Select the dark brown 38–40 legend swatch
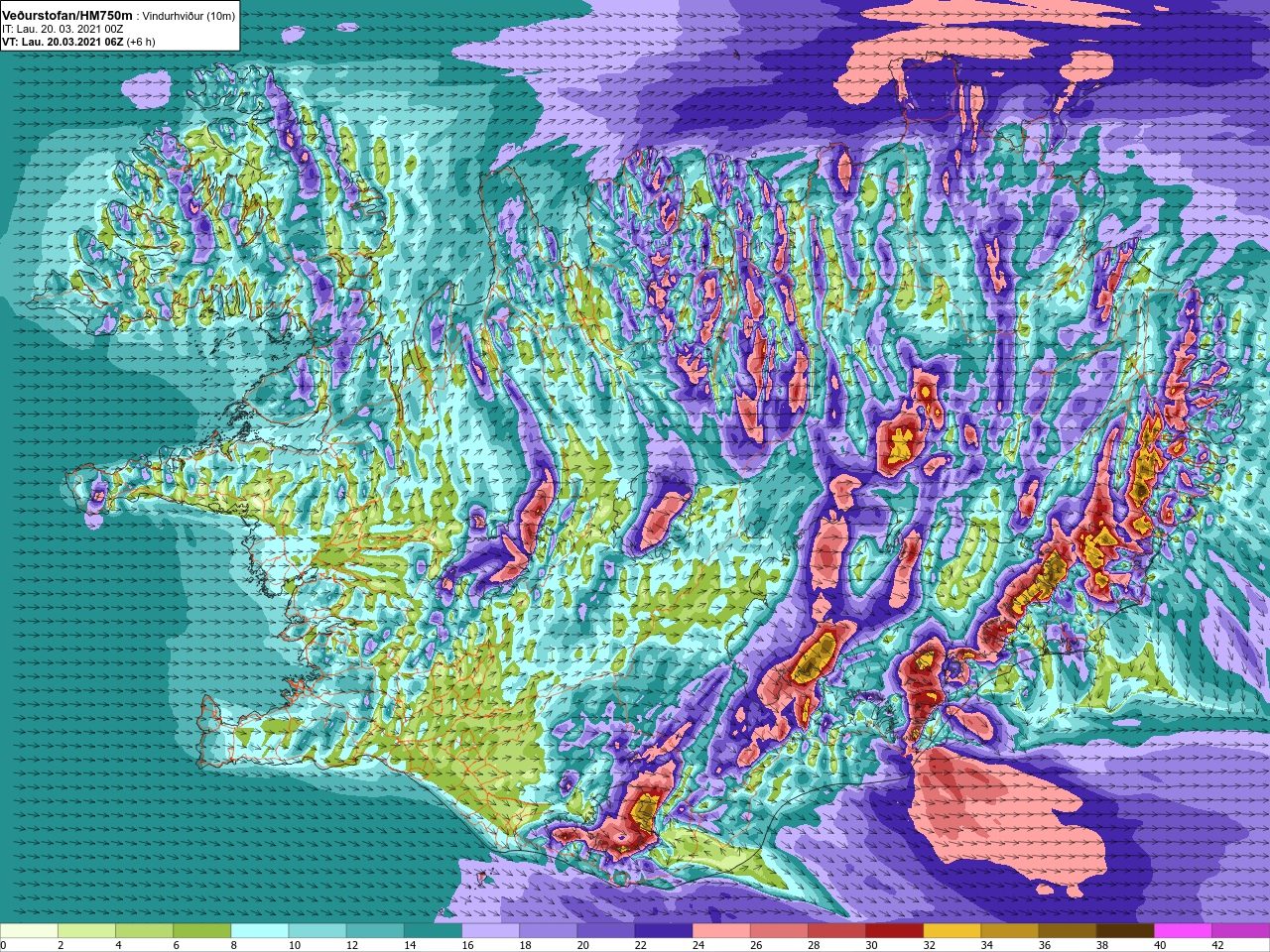This screenshot has width=1270, height=952. (x=1125, y=931)
